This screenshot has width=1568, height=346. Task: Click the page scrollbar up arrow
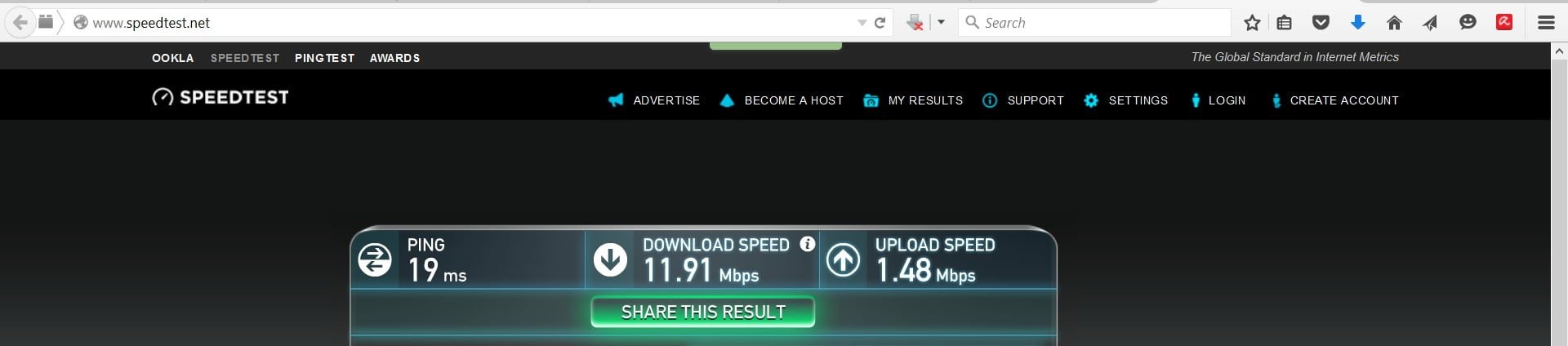pos(1559,51)
